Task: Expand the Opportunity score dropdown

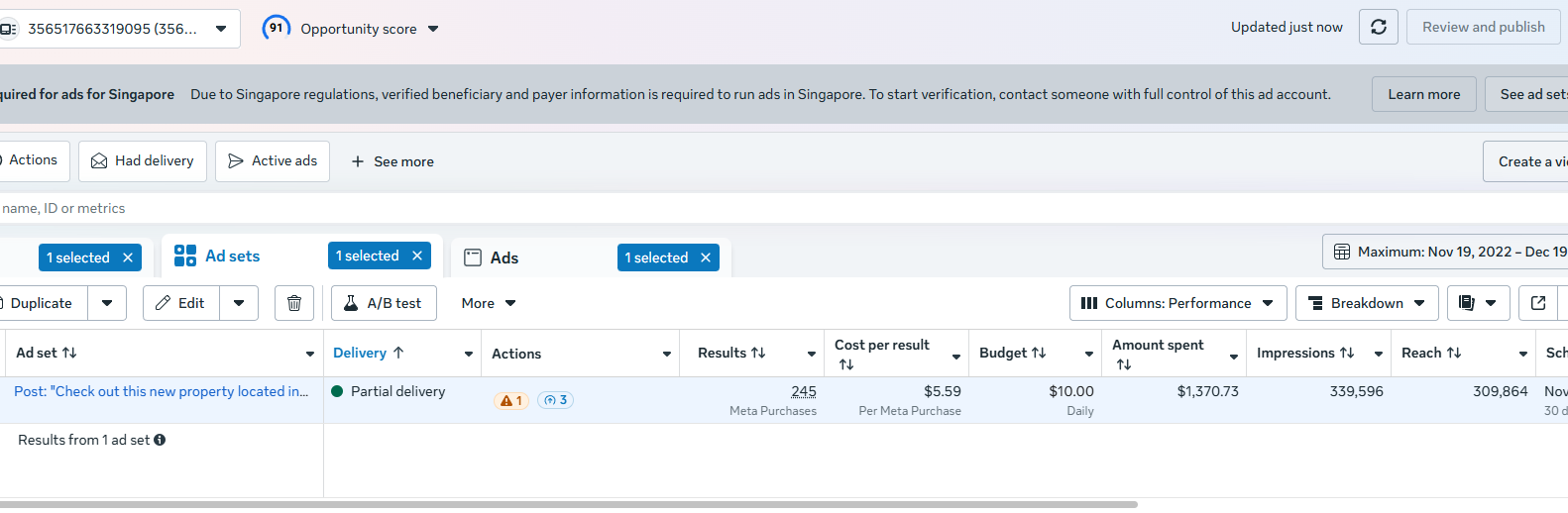Action: coord(433,29)
